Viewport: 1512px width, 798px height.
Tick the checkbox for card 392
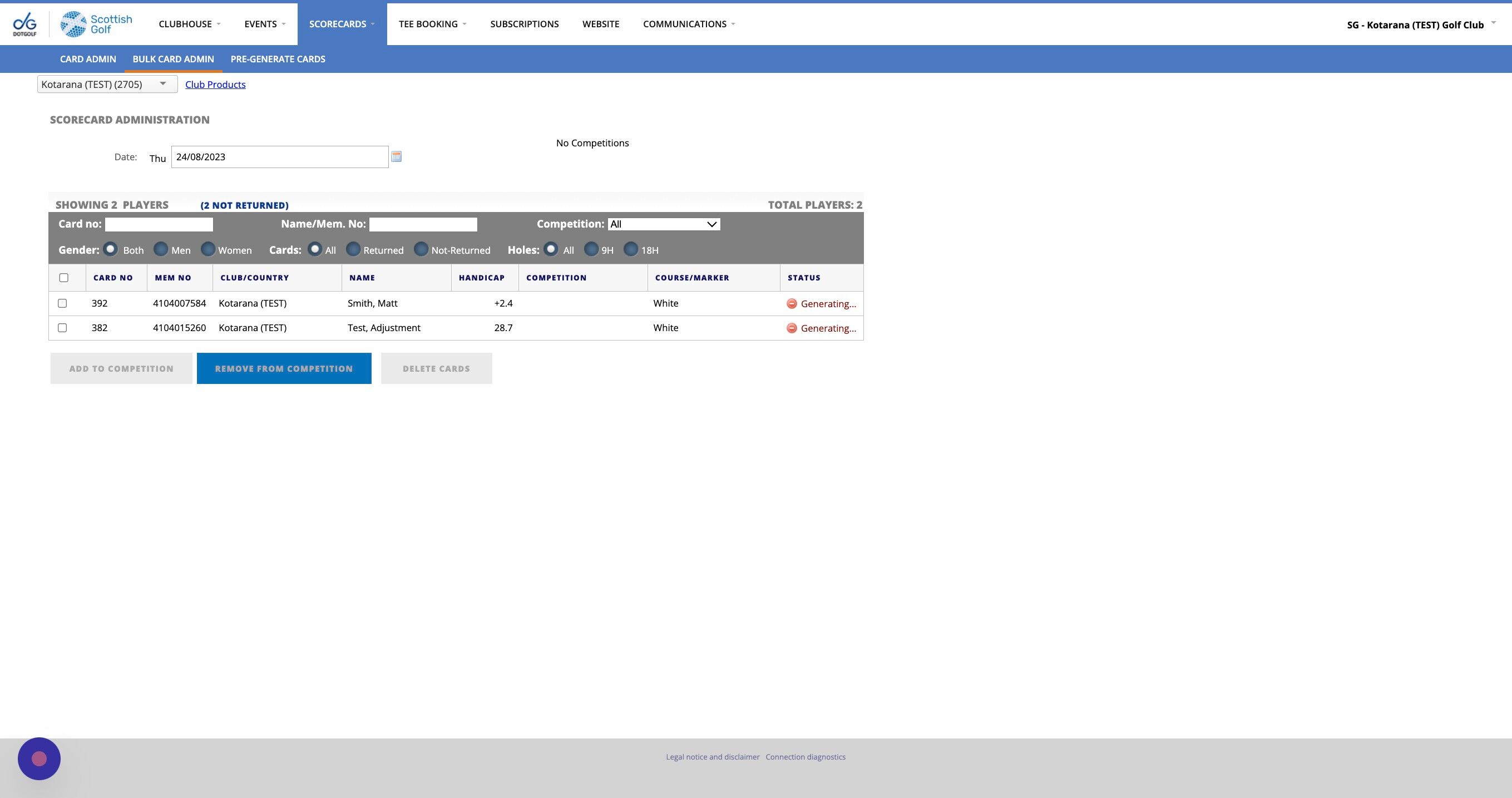pyautogui.click(x=62, y=304)
